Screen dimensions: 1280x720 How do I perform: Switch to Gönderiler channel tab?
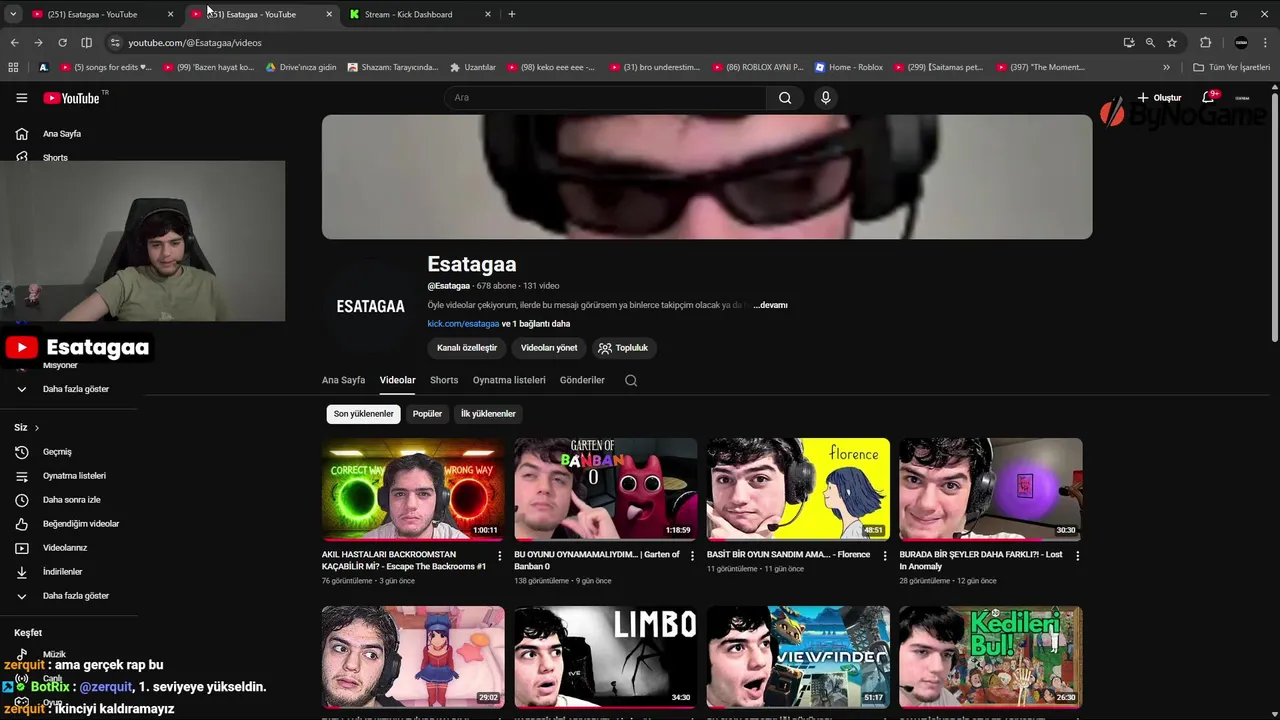[582, 380]
